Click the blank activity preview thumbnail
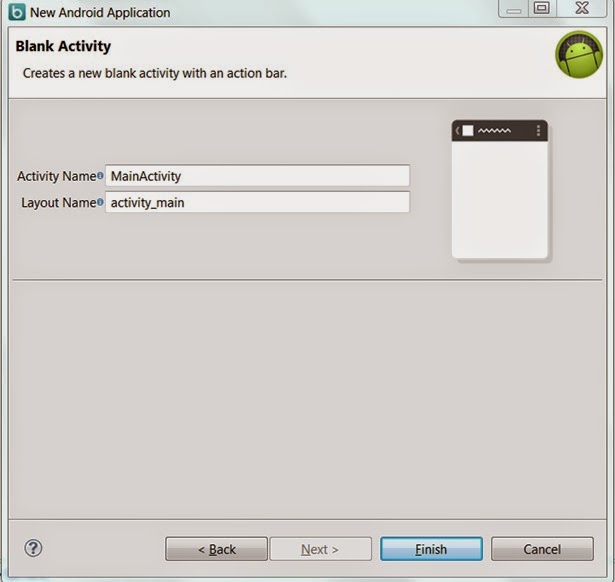Viewport: 615px width, 582px height. click(500, 189)
